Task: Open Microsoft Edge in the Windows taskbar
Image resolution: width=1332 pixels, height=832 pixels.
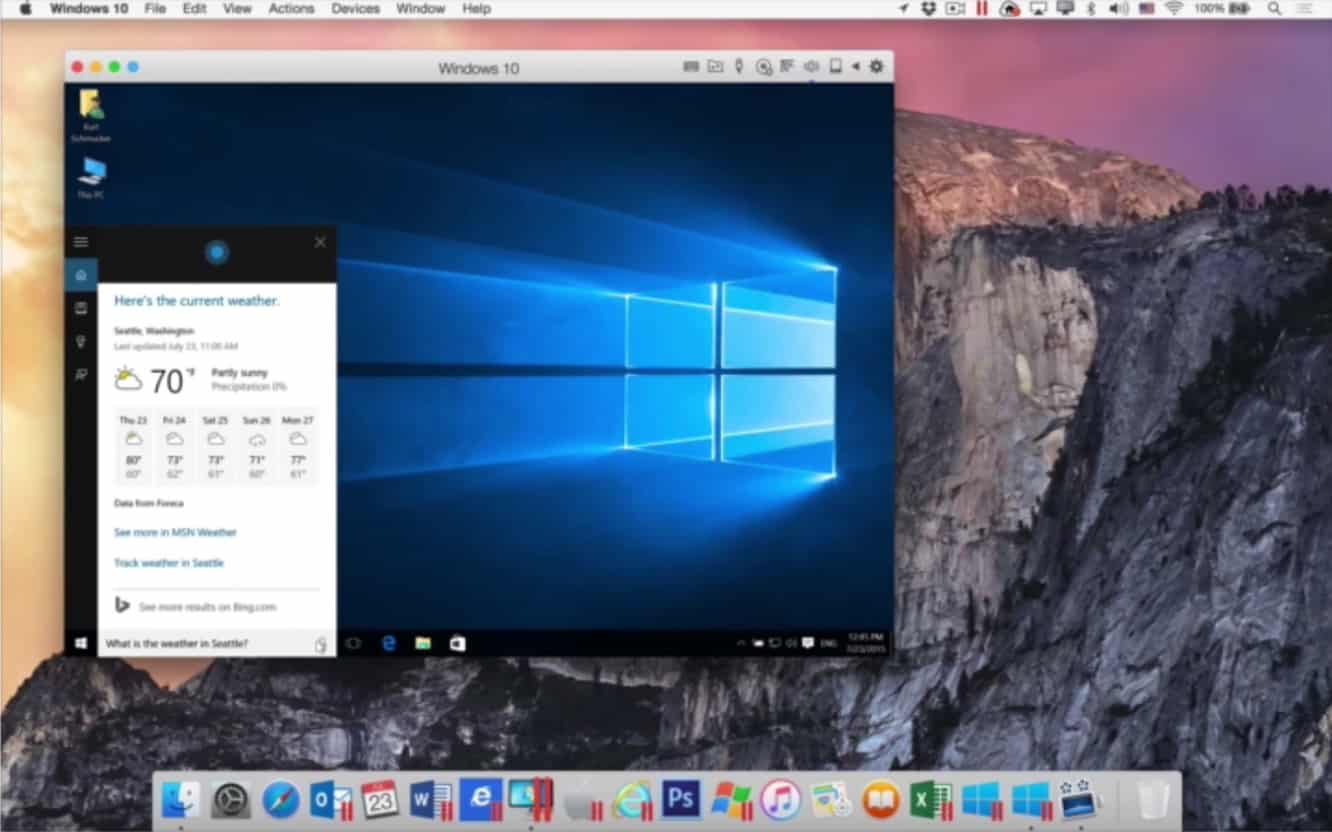Action: click(x=389, y=644)
